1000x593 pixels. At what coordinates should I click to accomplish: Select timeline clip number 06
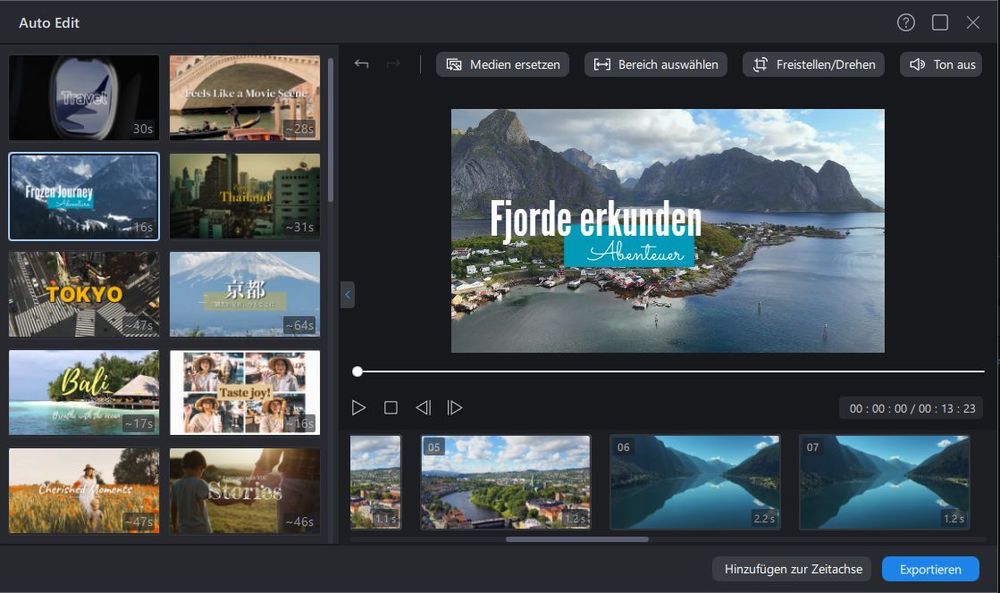(694, 482)
